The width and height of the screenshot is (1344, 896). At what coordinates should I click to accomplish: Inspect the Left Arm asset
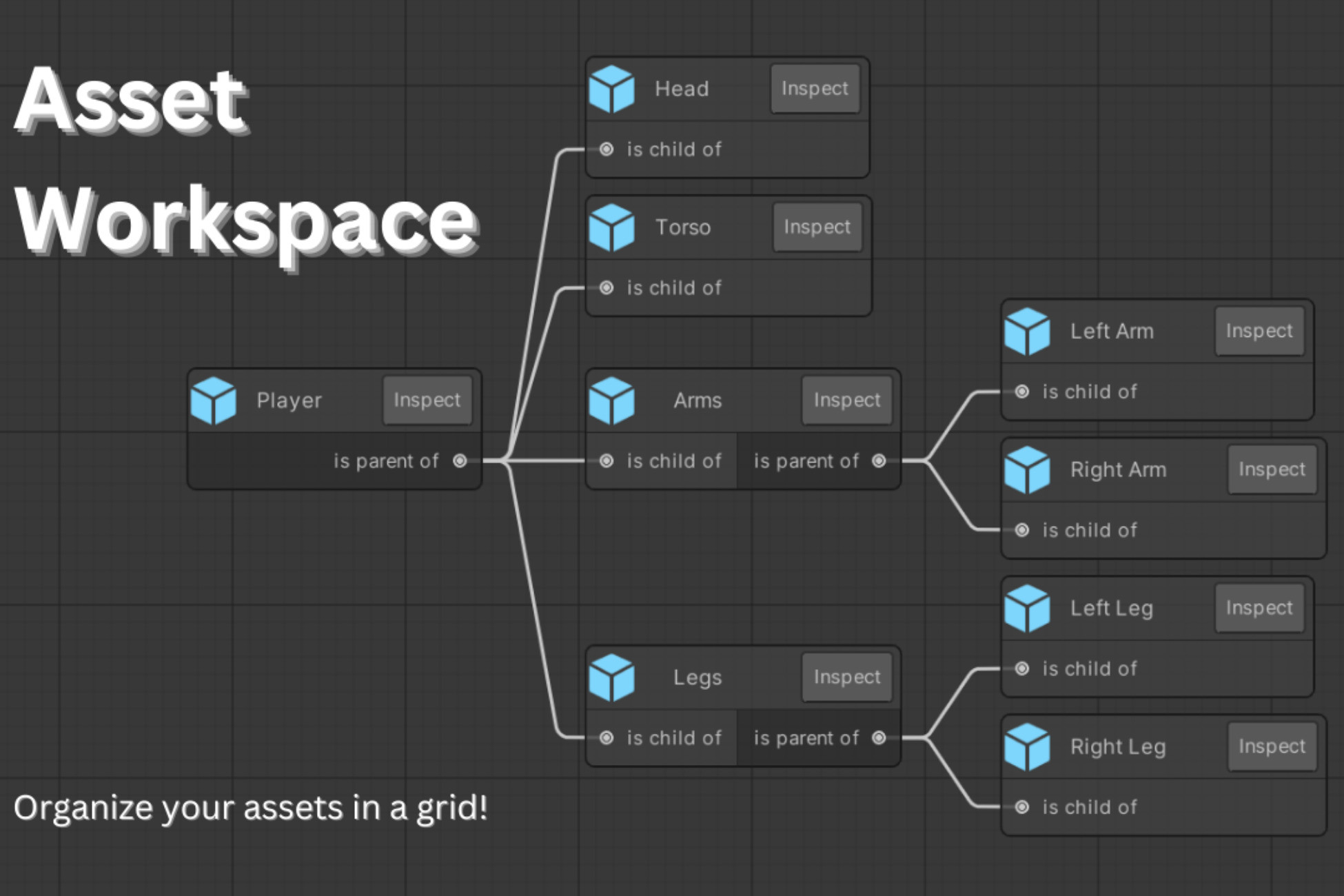(1259, 331)
